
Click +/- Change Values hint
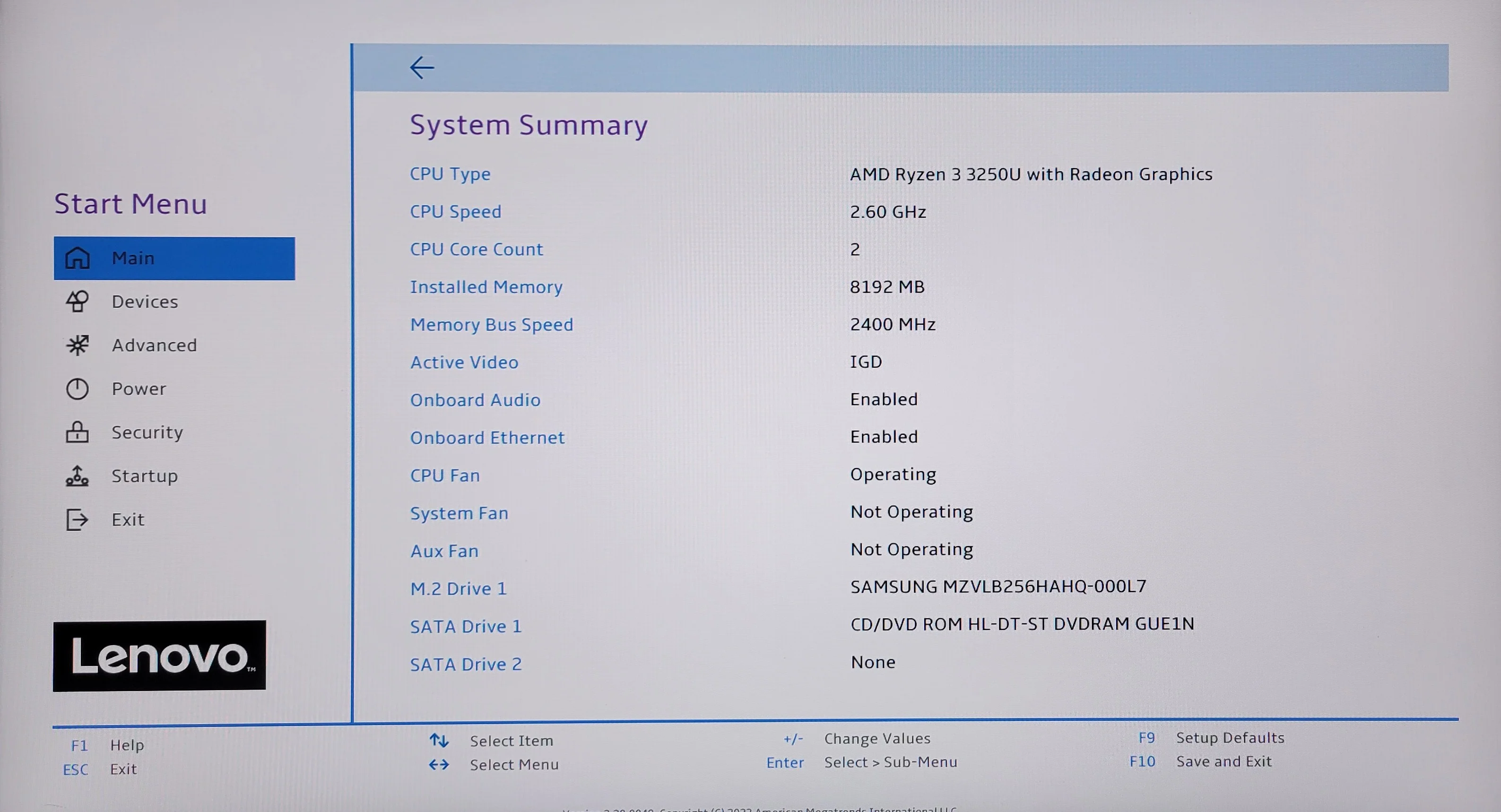[857, 739]
